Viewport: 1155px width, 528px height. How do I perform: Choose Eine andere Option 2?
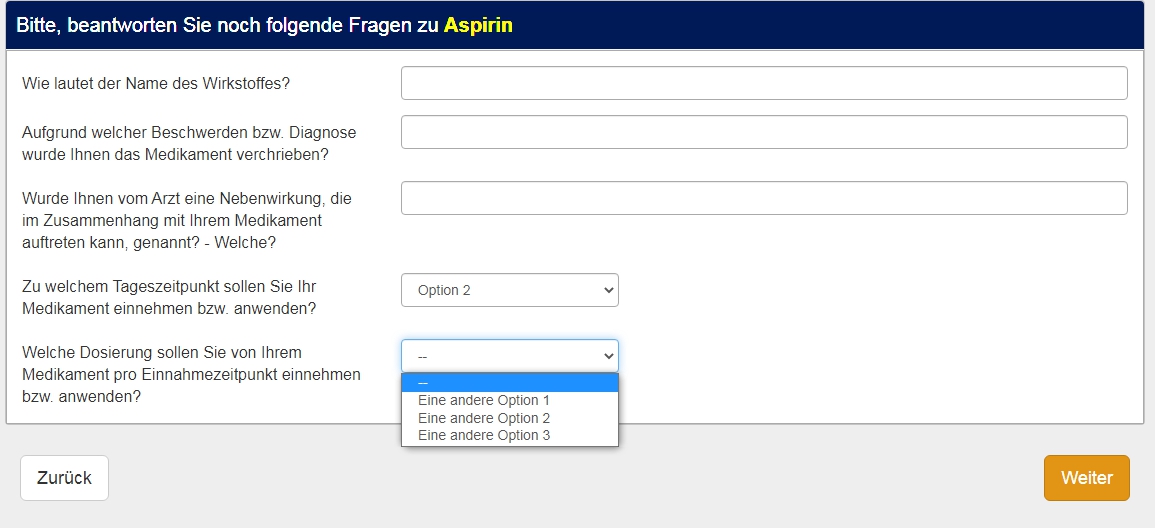510,418
